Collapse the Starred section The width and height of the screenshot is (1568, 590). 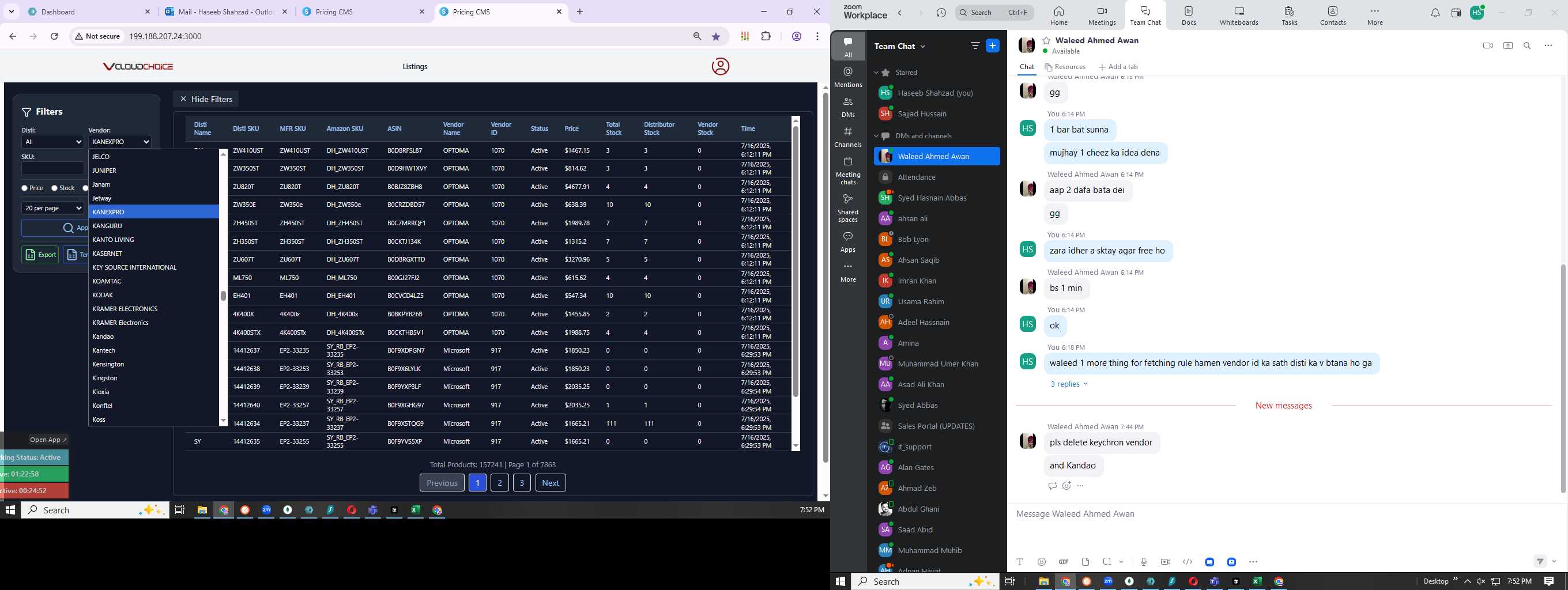click(x=876, y=73)
